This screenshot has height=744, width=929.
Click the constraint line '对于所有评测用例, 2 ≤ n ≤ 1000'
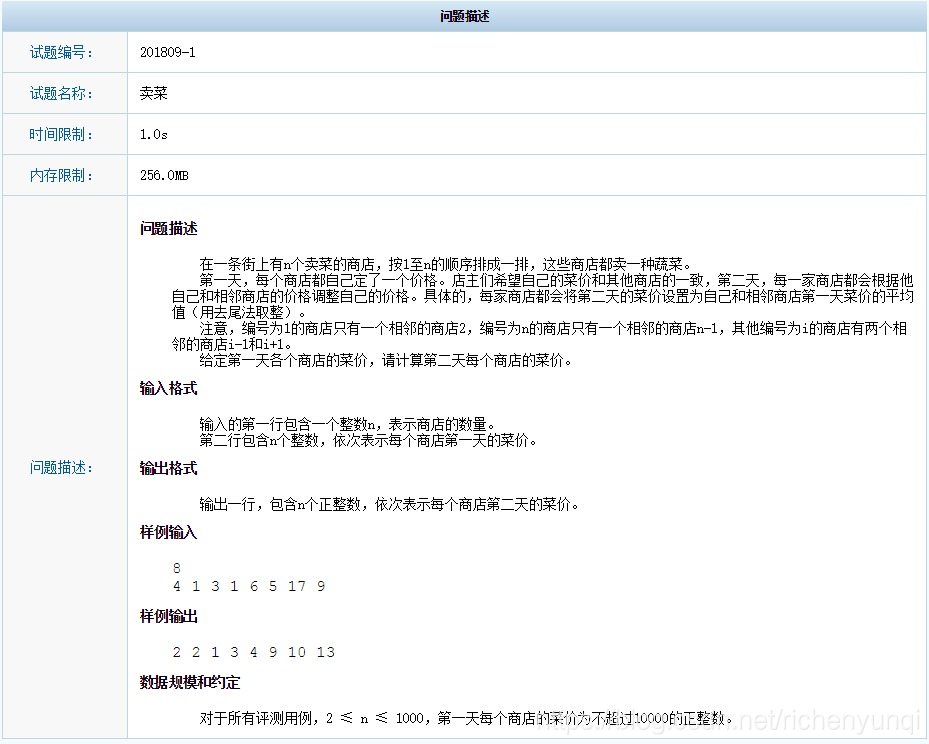(x=466, y=719)
